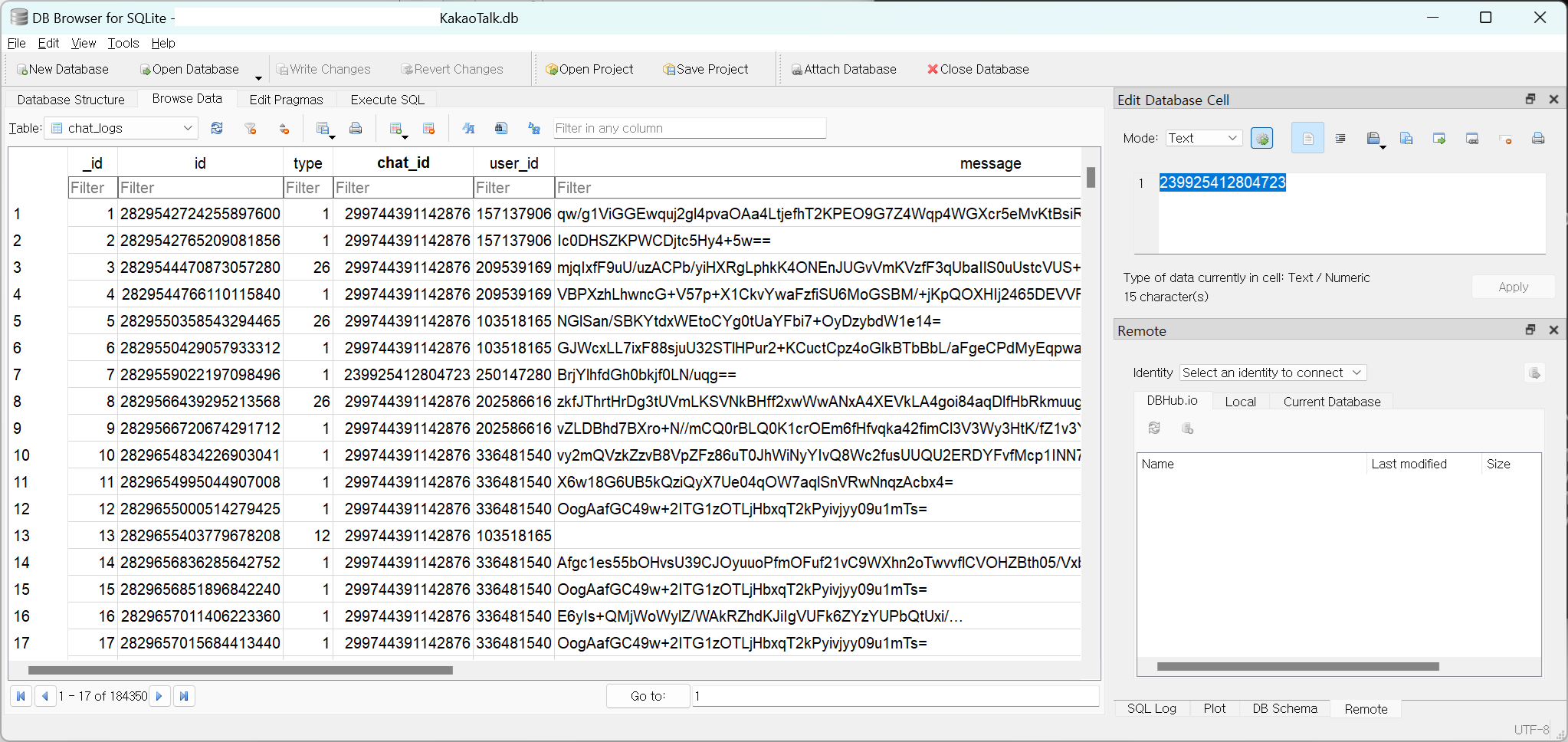Screen dimensions: 1568x742
Task: Click Write Changes button
Action: click(x=323, y=69)
